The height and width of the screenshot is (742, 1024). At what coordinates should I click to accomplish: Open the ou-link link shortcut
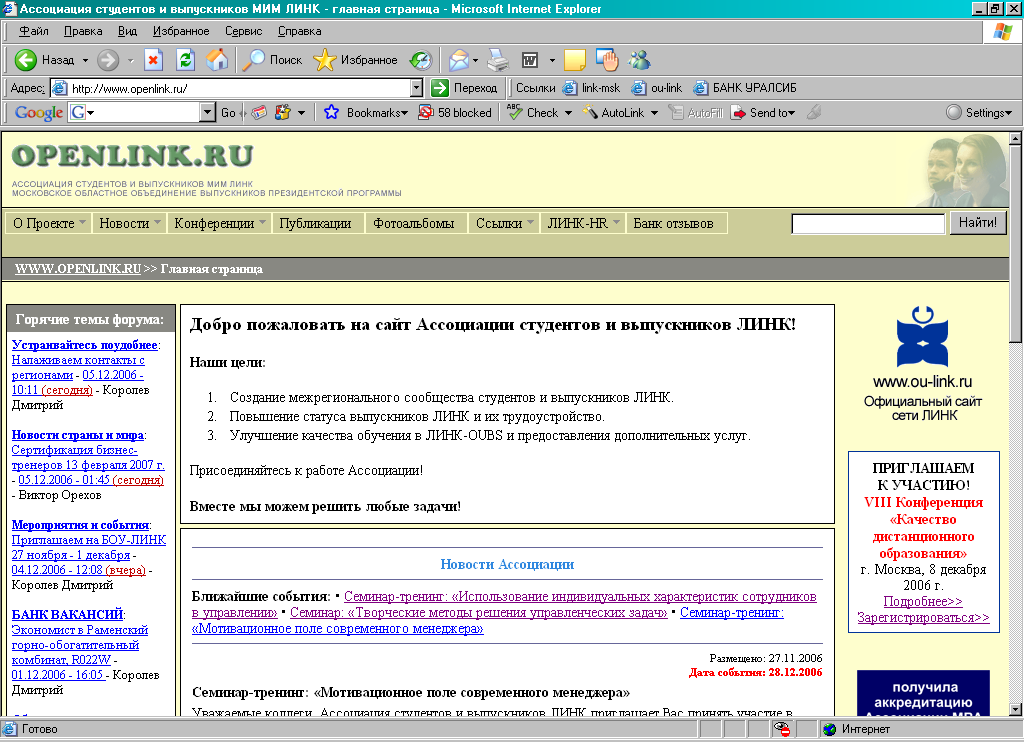coord(657,88)
